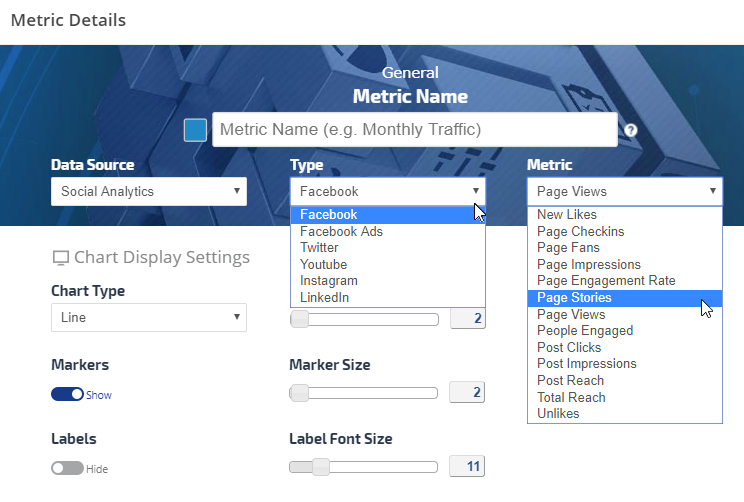This screenshot has height=502, width=744.
Task: Open the Data Source dropdown
Action: click(x=148, y=191)
